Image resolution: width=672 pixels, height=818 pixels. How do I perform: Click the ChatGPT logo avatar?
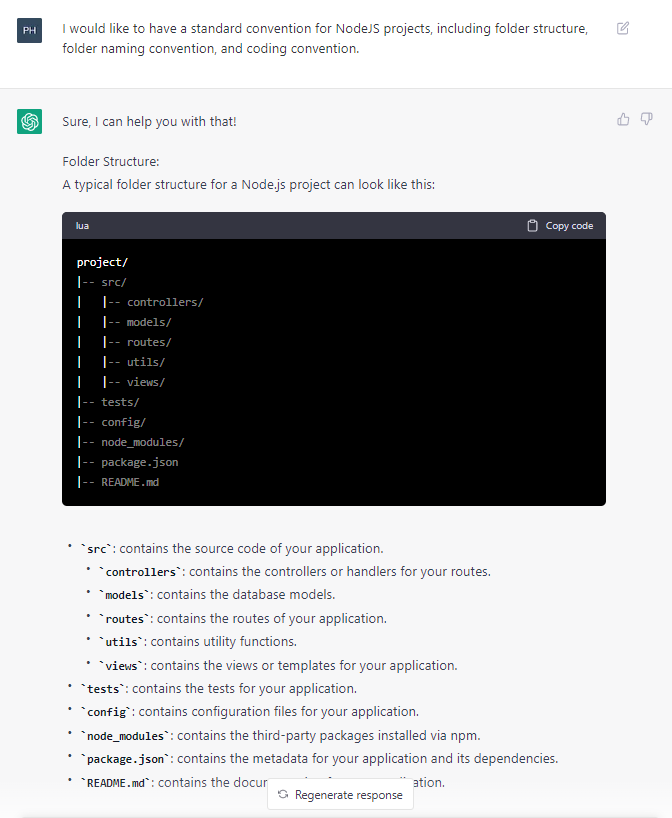[30, 121]
